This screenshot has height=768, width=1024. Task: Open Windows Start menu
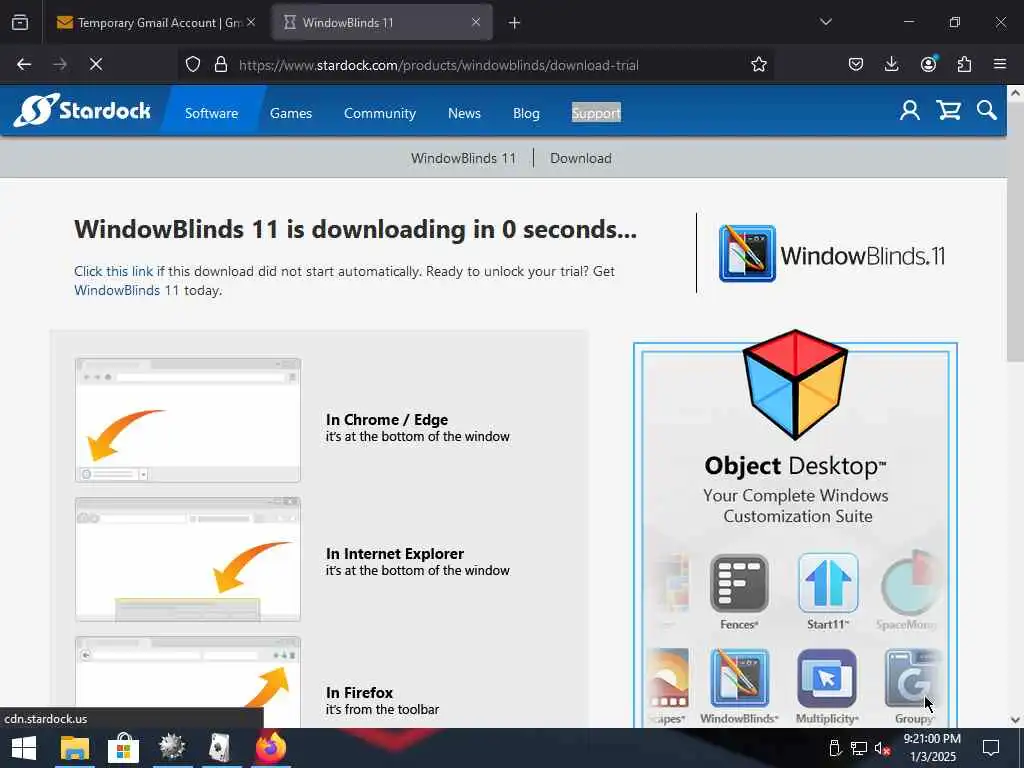pyautogui.click(x=24, y=748)
